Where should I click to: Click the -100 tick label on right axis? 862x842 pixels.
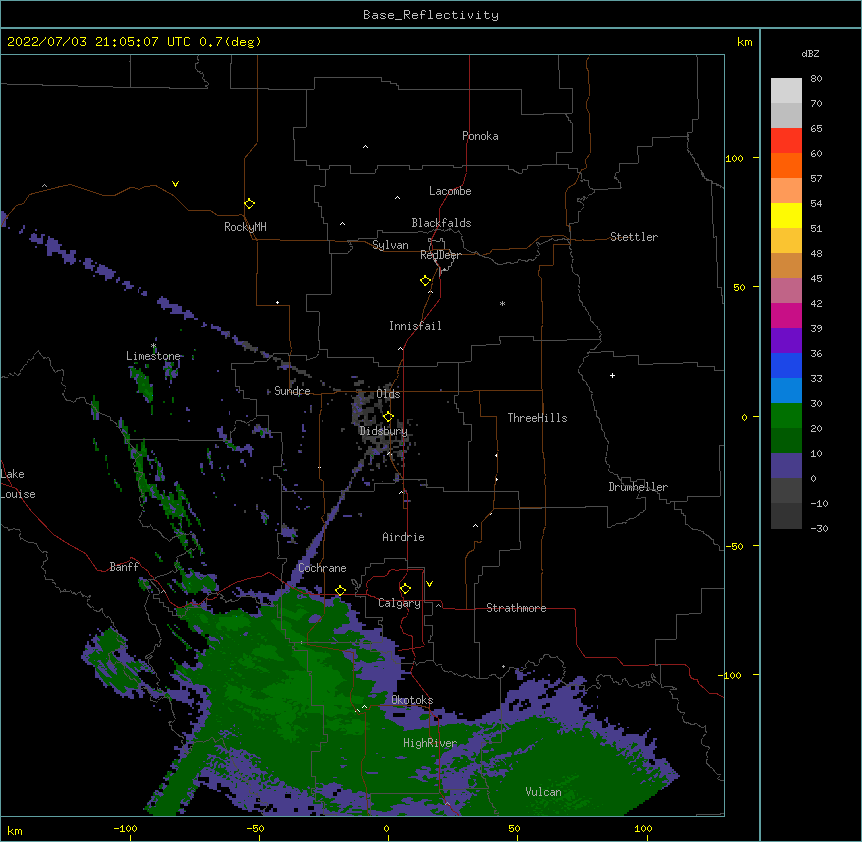pos(731,675)
